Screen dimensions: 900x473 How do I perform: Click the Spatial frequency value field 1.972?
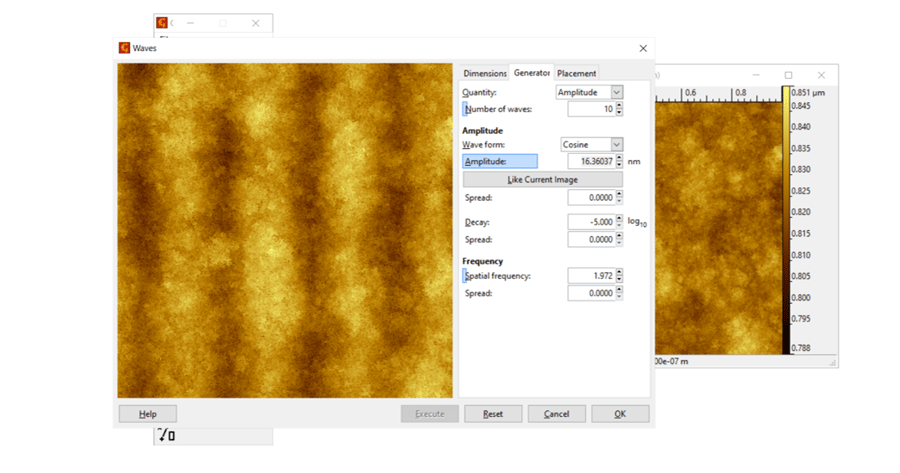(x=591, y=276)
